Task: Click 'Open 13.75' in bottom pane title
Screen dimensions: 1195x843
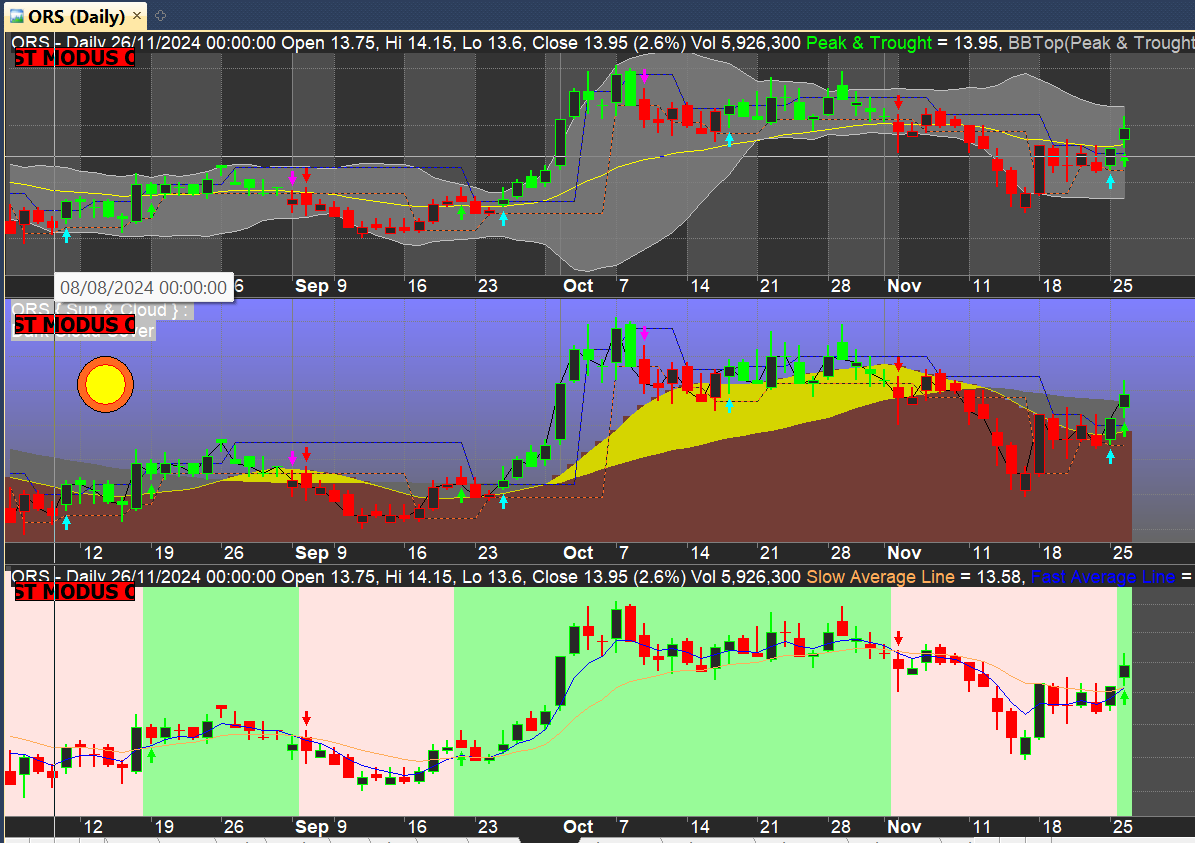Action: pyautogui.click(x=328, y=577)
